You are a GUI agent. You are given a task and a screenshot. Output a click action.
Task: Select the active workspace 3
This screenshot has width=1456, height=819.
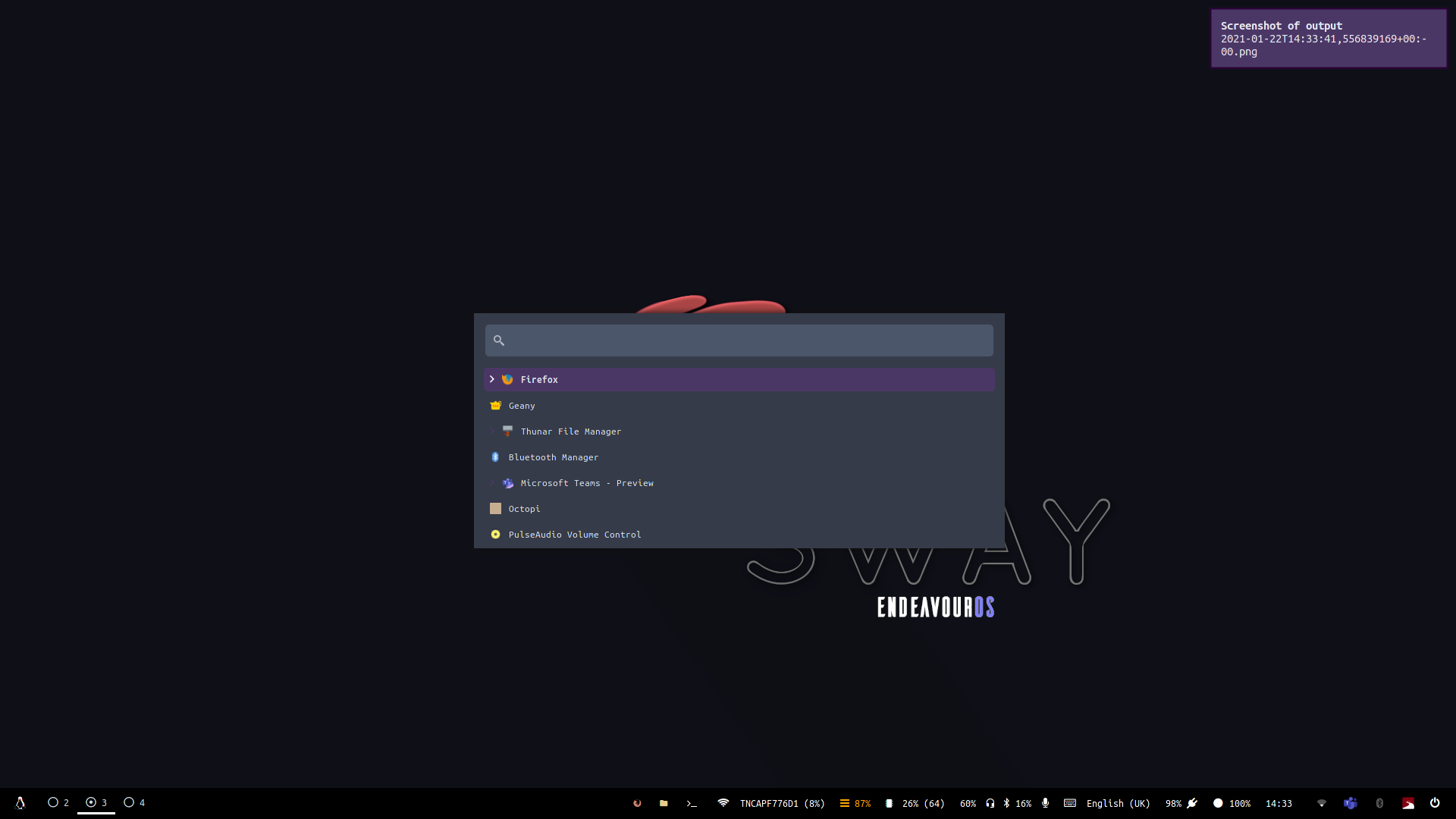96,802
